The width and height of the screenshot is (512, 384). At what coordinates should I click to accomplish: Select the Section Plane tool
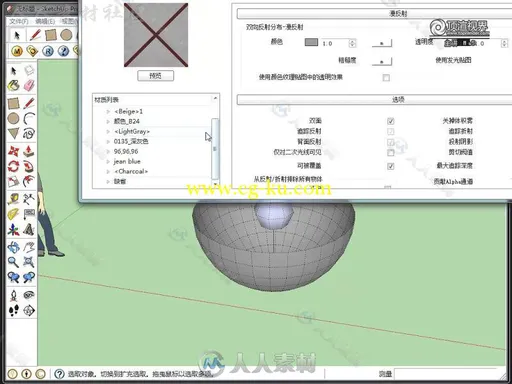click(29, 310)
